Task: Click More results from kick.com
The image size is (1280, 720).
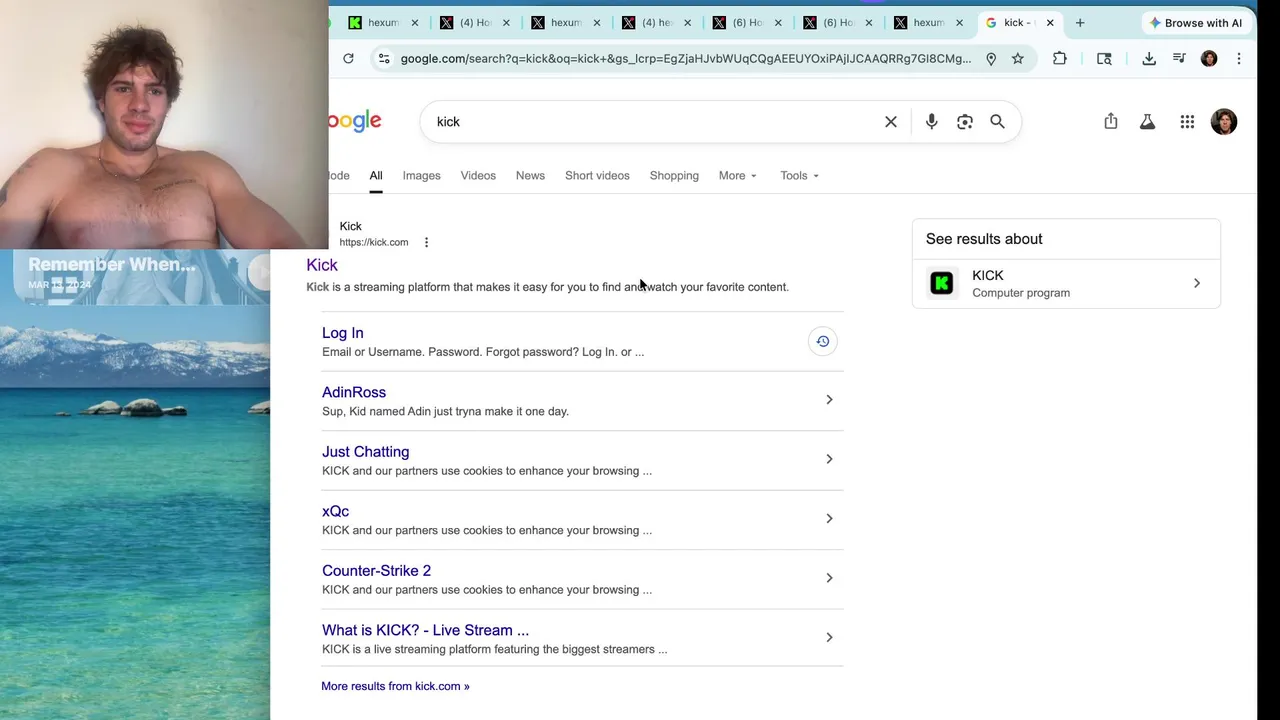Action: pyautogui.click(x=395, y=686)
